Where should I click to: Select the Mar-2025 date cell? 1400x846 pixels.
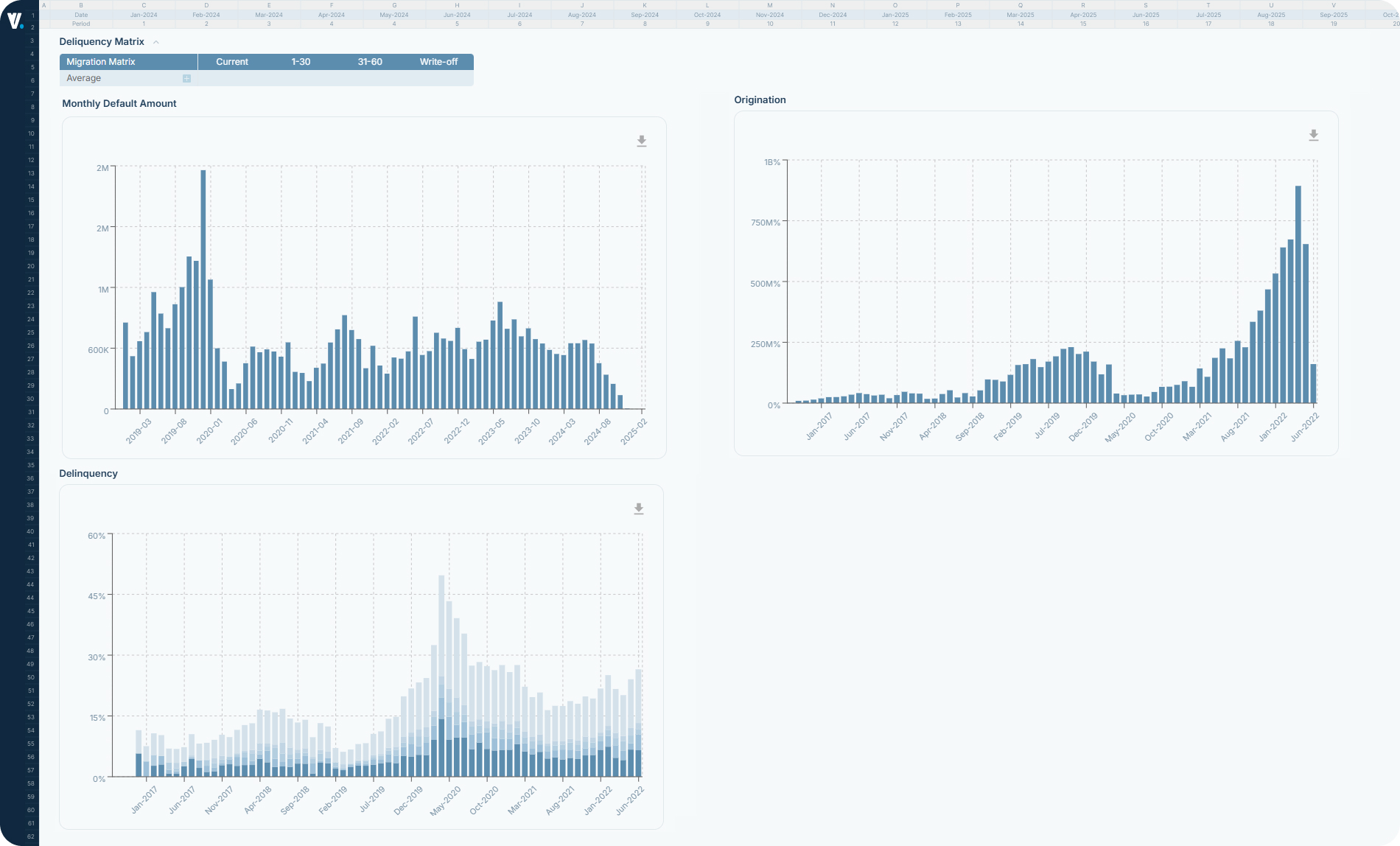pos(1021,15)
